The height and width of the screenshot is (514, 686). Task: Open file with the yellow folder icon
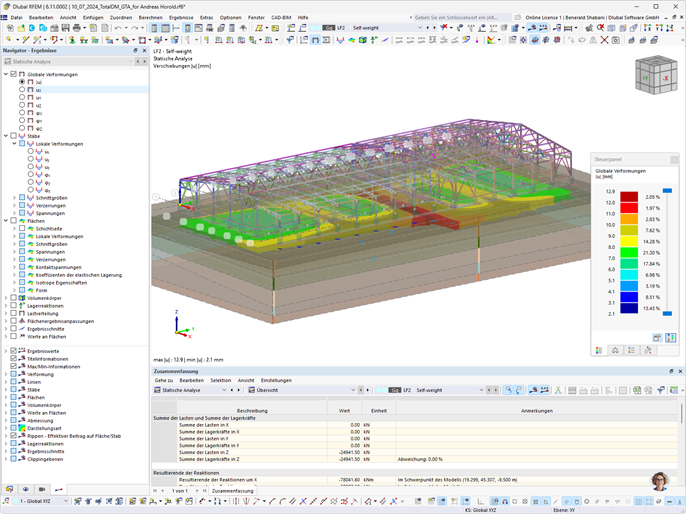pos(21,28)
